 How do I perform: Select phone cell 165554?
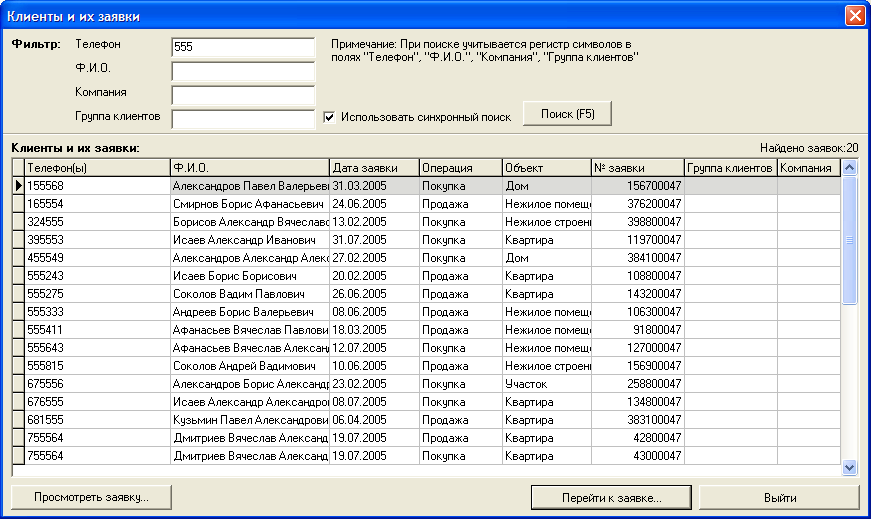tap(97, 204)
